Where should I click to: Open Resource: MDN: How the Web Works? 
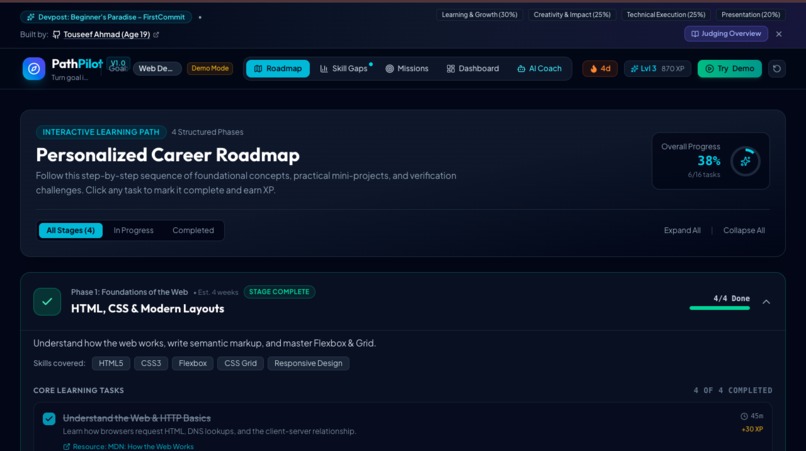(x=133, y=446)
